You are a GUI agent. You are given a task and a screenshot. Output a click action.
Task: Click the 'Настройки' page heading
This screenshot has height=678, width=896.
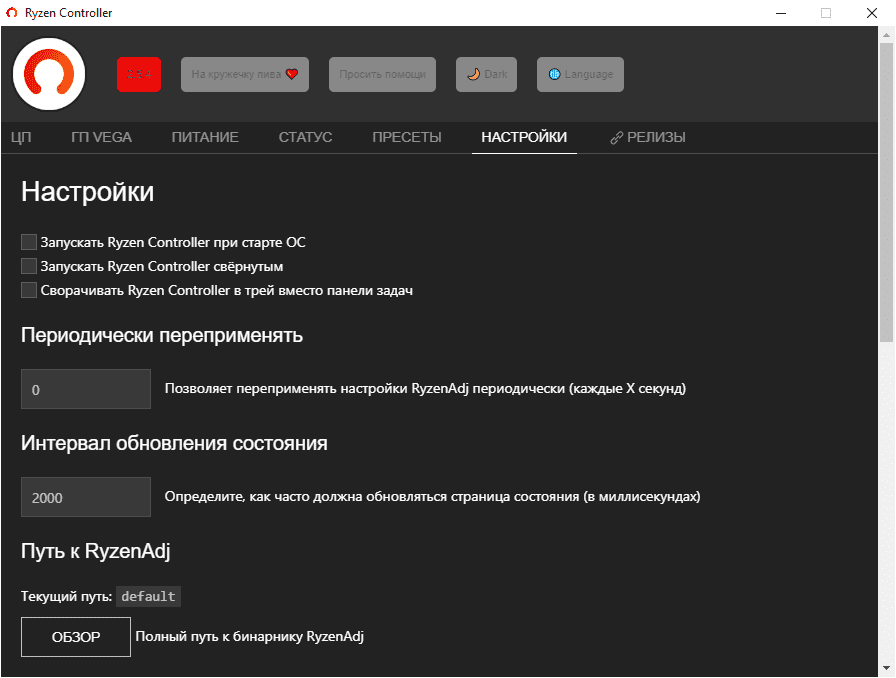87,192
